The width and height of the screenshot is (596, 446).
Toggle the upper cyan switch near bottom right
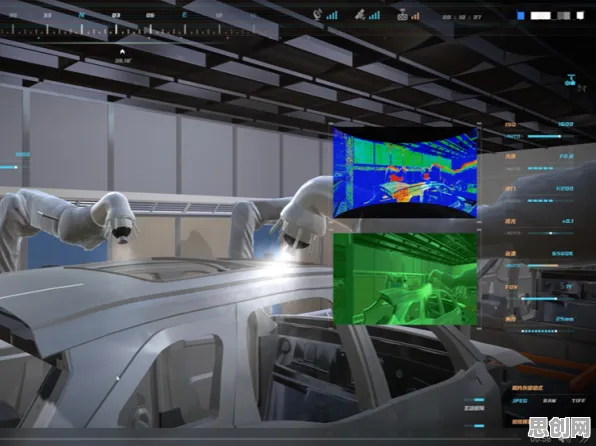474,400
